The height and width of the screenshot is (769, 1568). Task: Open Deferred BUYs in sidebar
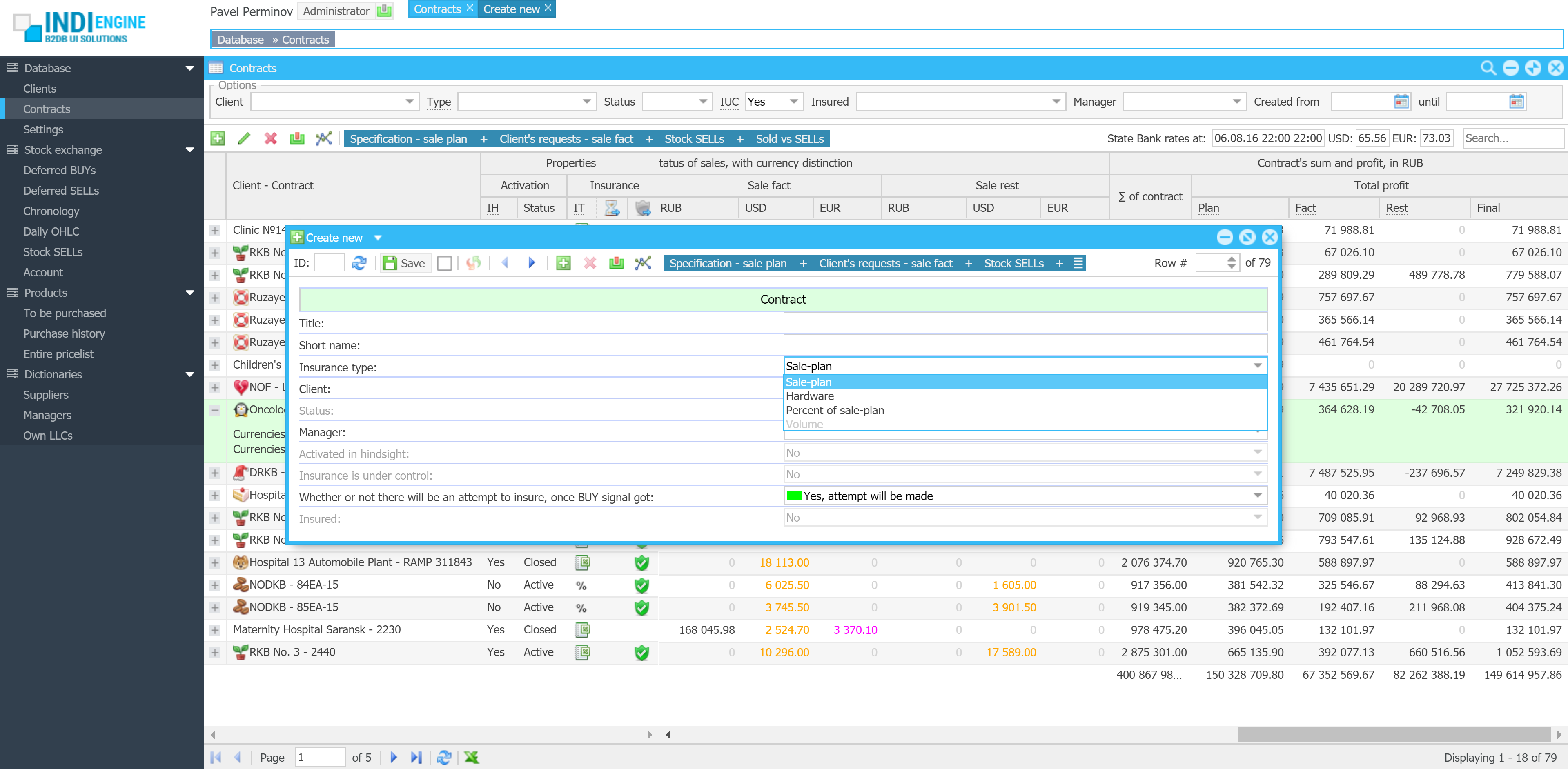[x=59, y=170]
